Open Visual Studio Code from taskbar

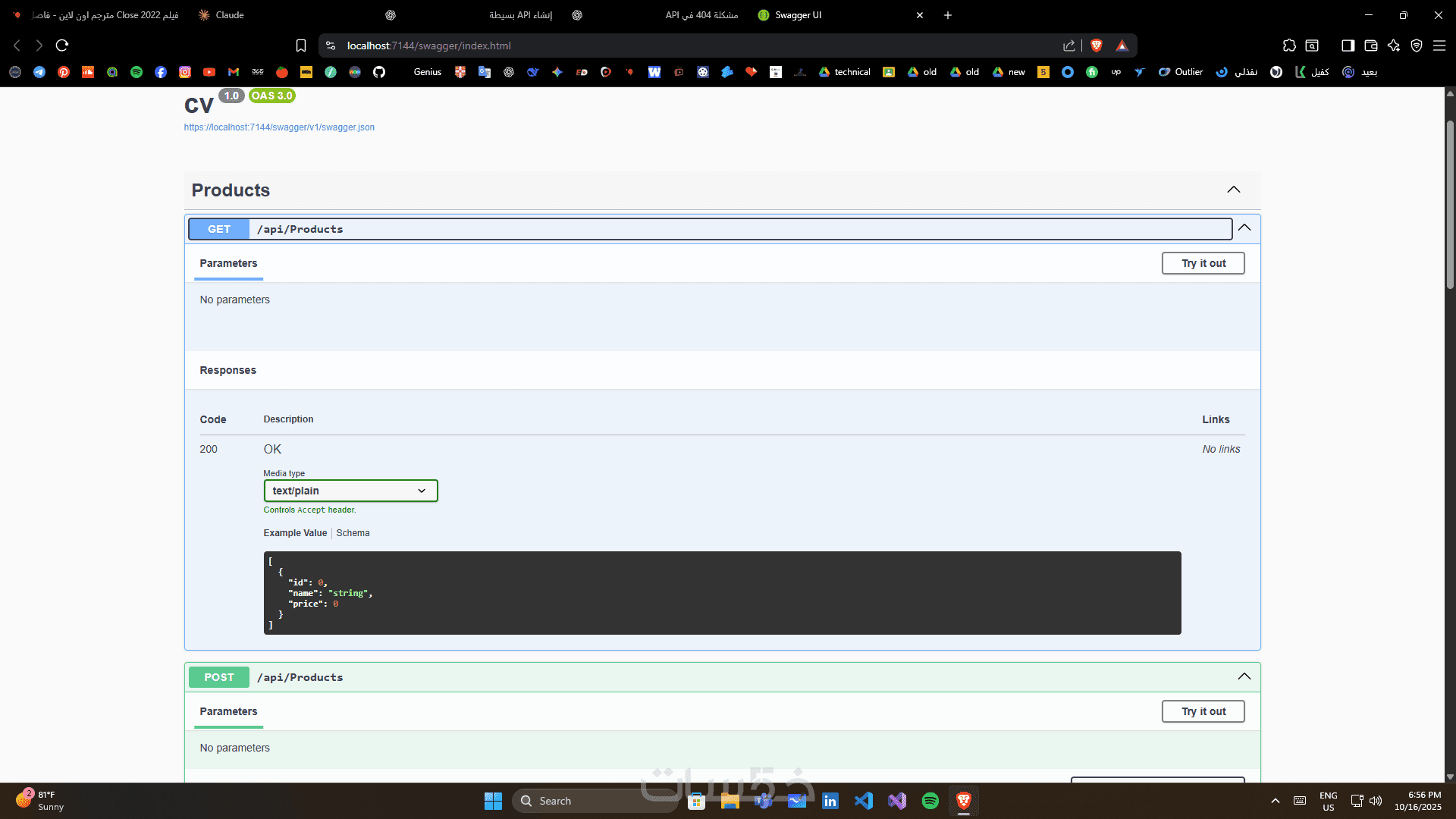[863, 801]
